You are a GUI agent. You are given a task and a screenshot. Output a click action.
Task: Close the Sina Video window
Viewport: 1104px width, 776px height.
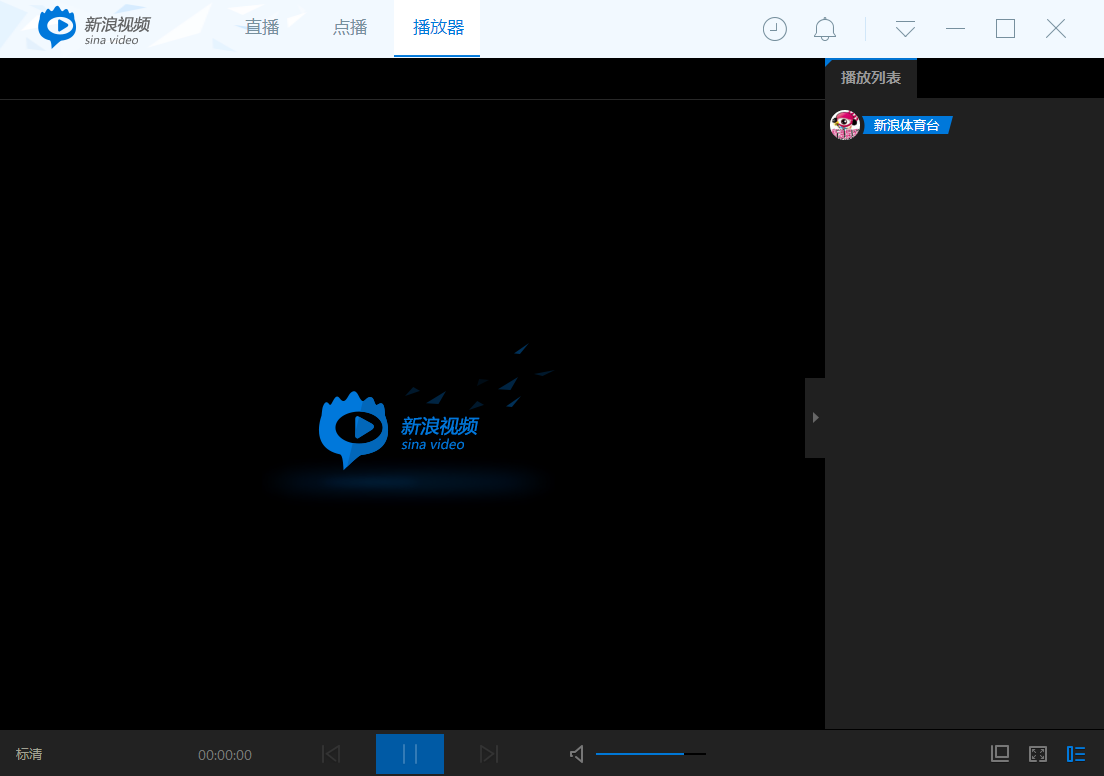1055,29
